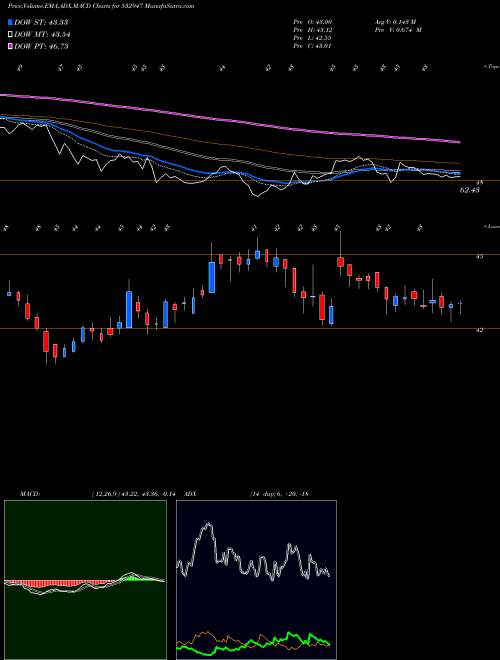Open the MACD histogram chart panel
This screenshot has height=660, width=500.
(x=85, y=580)
